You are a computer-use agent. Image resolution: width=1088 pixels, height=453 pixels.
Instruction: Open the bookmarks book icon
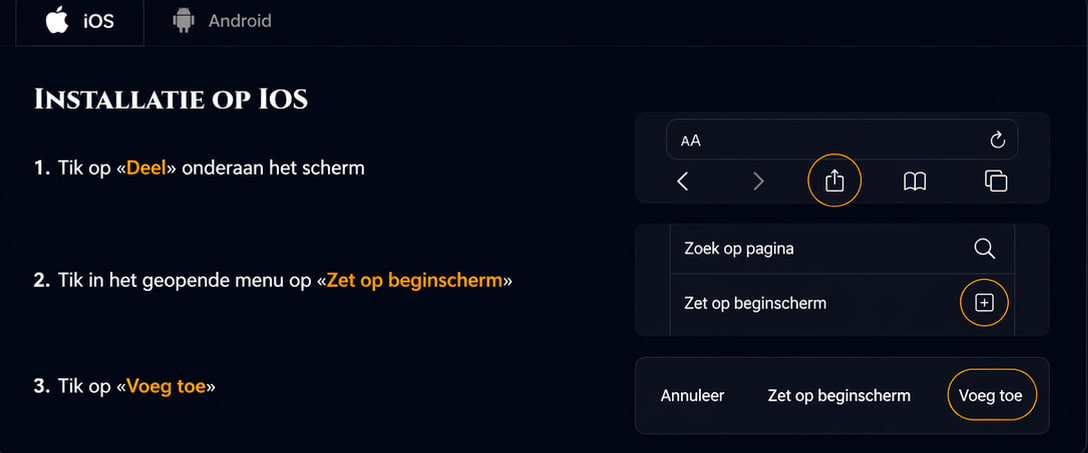coord(914,181)
